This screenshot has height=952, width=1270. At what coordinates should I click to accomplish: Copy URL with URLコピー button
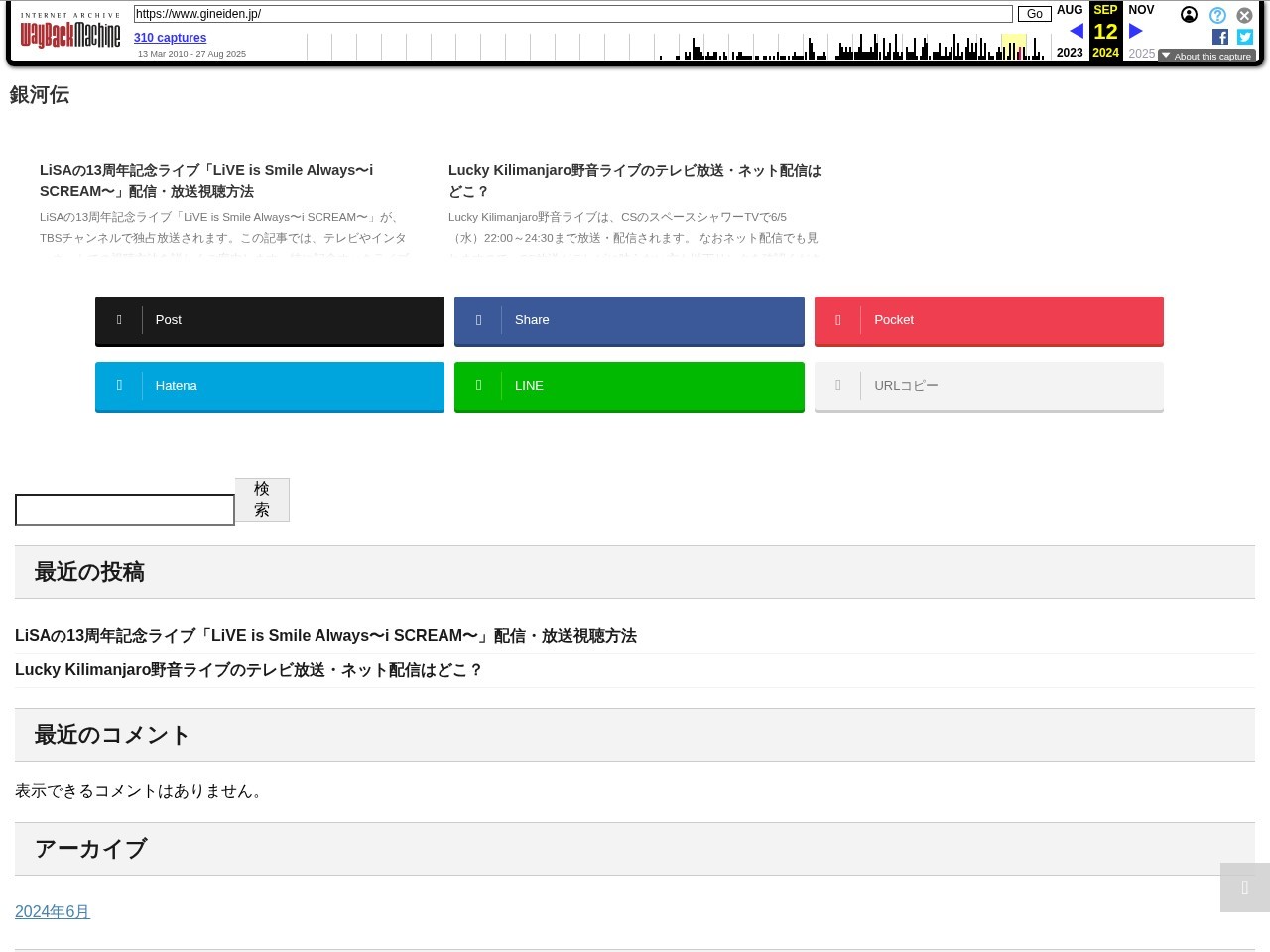[x=988, y=386]
